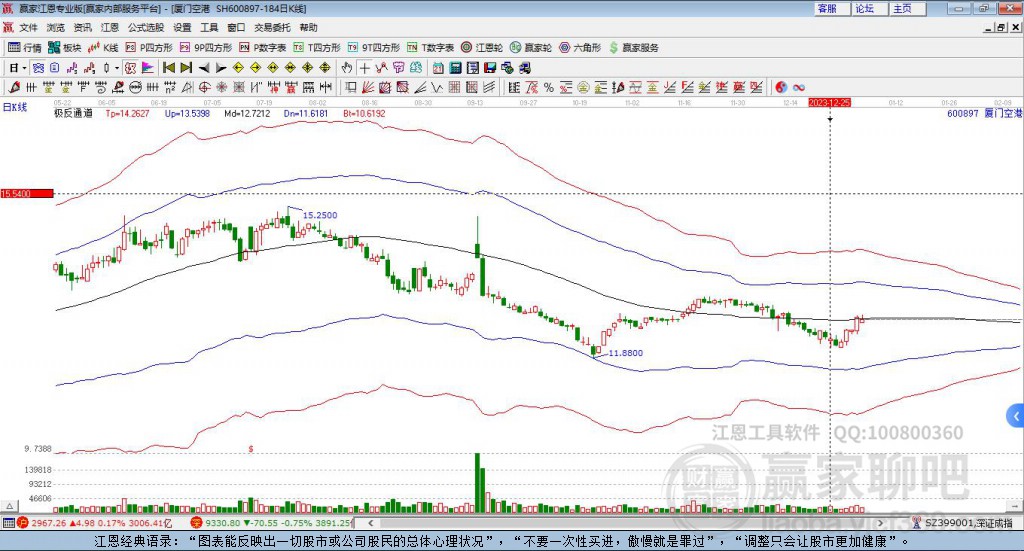Viewport: 1024px width, 551px height.
Task: Select the 日K线 label
Action: [15, 107]
